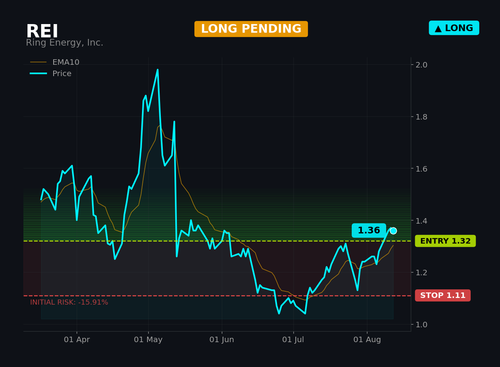The height and width of the screenshot is (367, 500).
Task: Click the STOP 1.11 label
Action: tap(443, 295)
